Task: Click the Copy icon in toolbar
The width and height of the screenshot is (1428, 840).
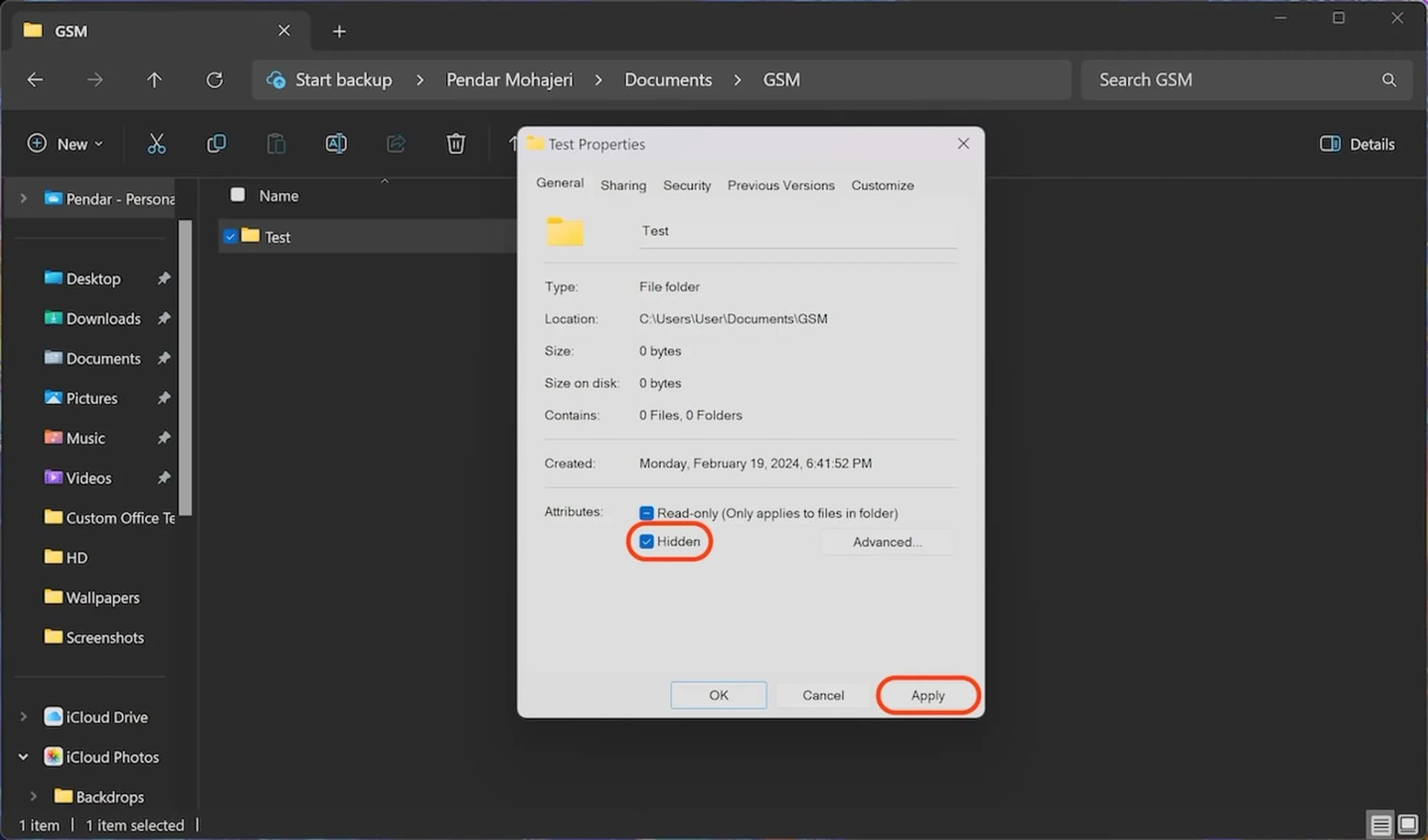Action: tap(216, 143)
